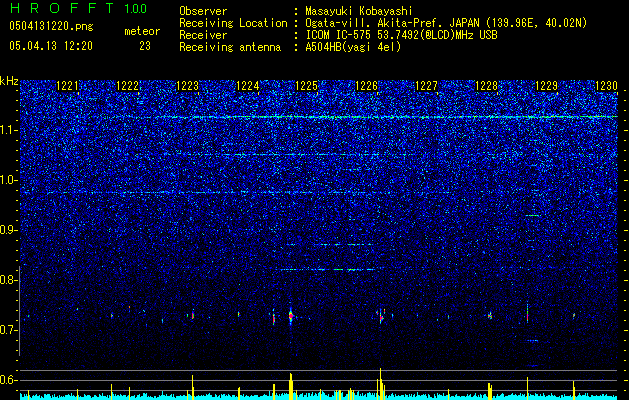Click the HROFFT 1.0.0 title text

(78, 8)
